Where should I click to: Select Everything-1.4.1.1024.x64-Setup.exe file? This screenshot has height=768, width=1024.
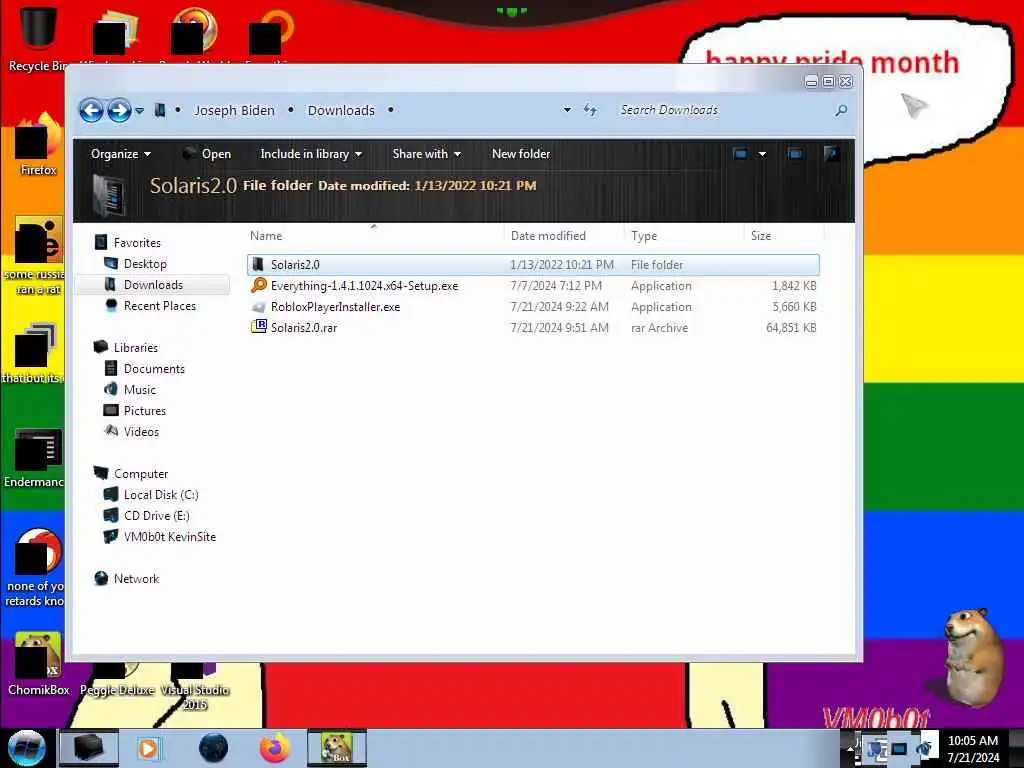pyautogui.click(x=533, y=286)
